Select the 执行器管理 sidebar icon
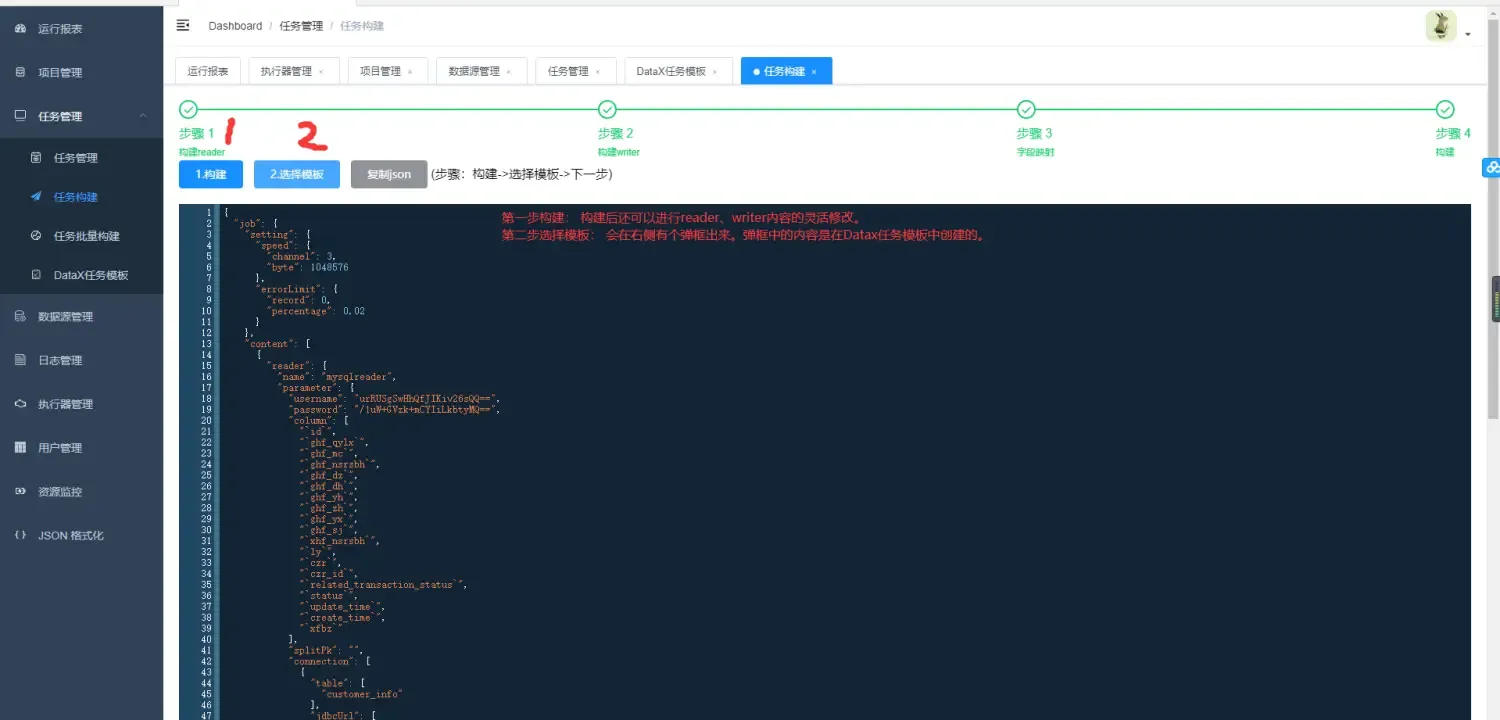The image size is (1500, 720). 21,403
